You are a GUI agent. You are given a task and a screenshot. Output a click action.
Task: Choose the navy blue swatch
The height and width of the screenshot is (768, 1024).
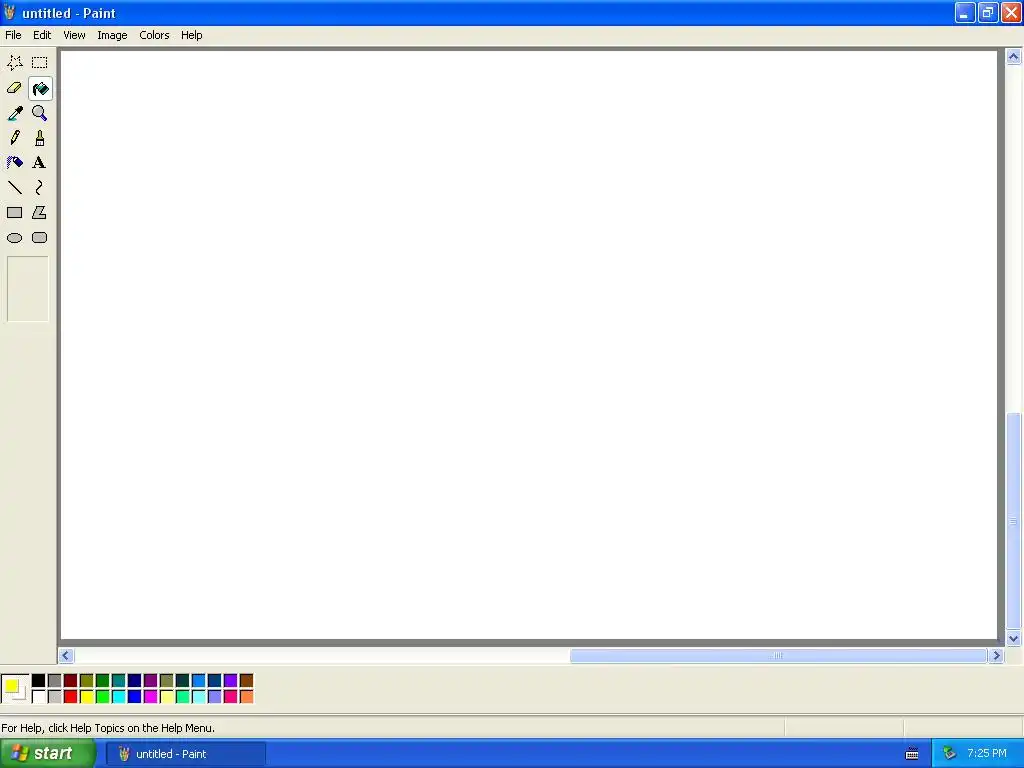coord(135,680)
